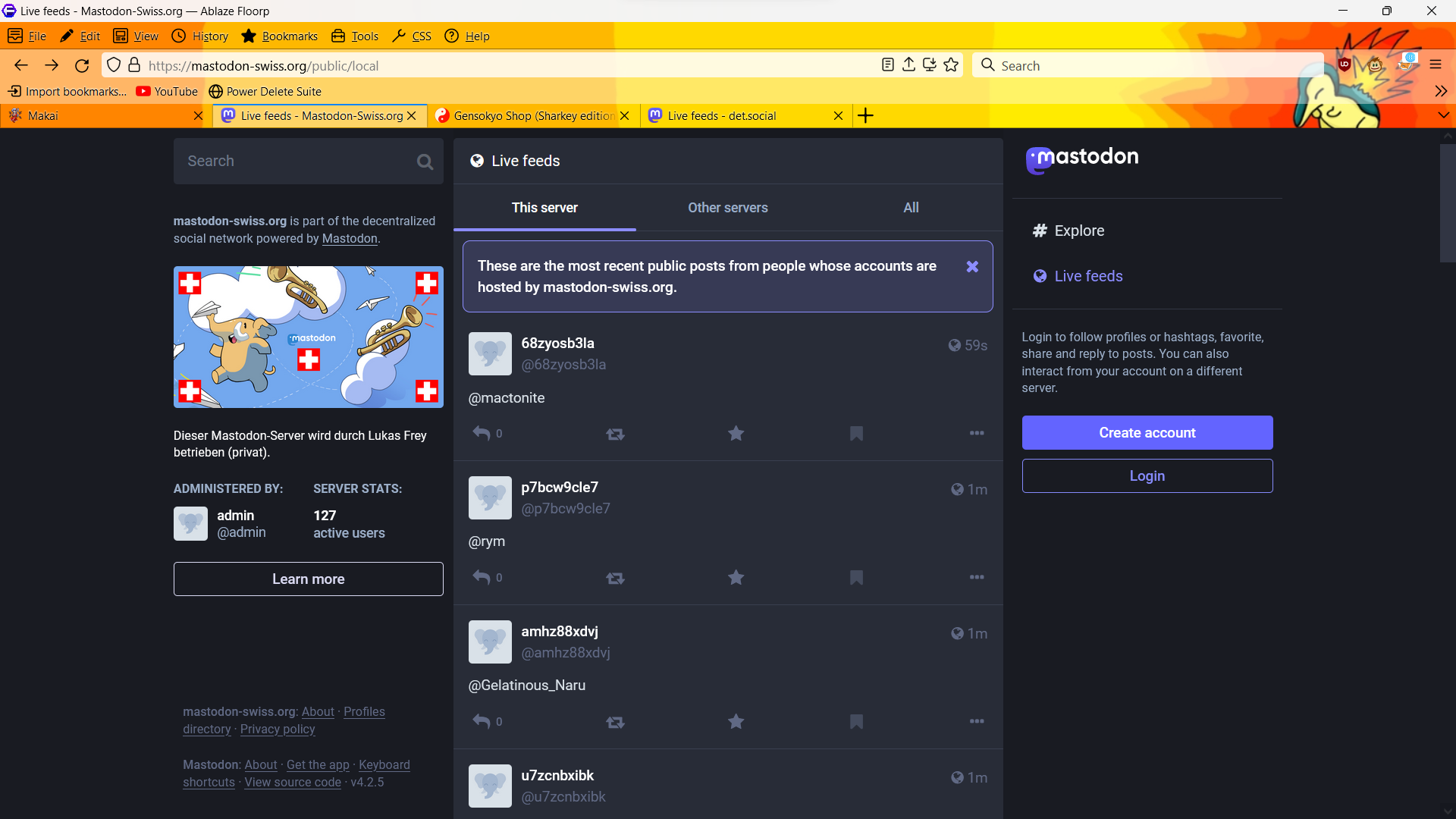This screenshot has height=819, width=1456.
Task: Switch to the Makai tab
Action: [x=105, y=115]
